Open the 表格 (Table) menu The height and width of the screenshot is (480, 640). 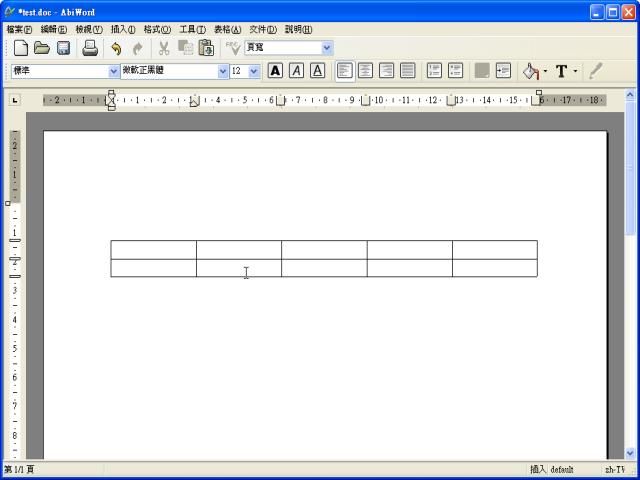(x=227, y=29)
